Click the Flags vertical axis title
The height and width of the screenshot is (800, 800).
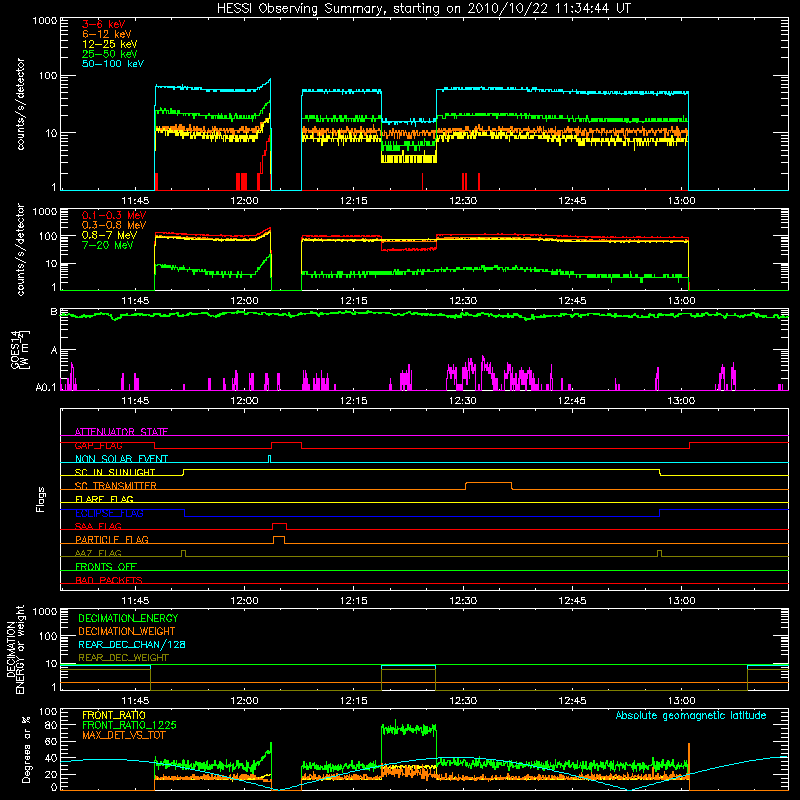click(40, 499)
